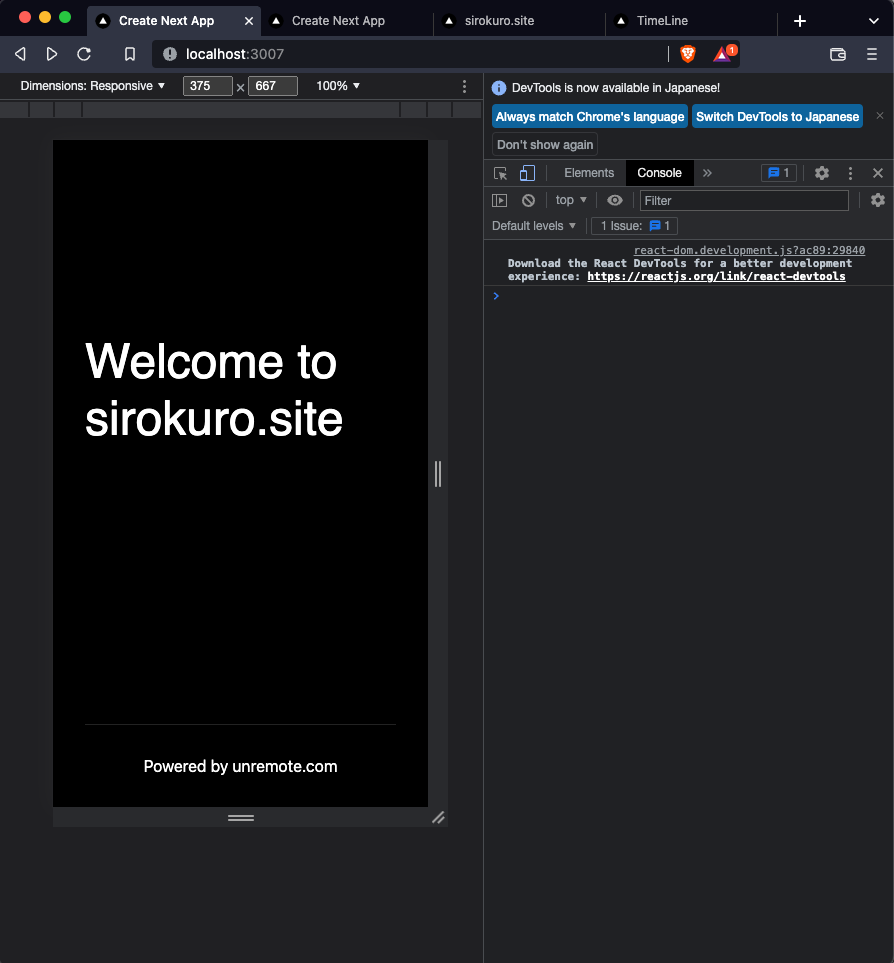Switch to the sirokuro.site browser tab
894x963 pixels.
[x=500, y=21]
